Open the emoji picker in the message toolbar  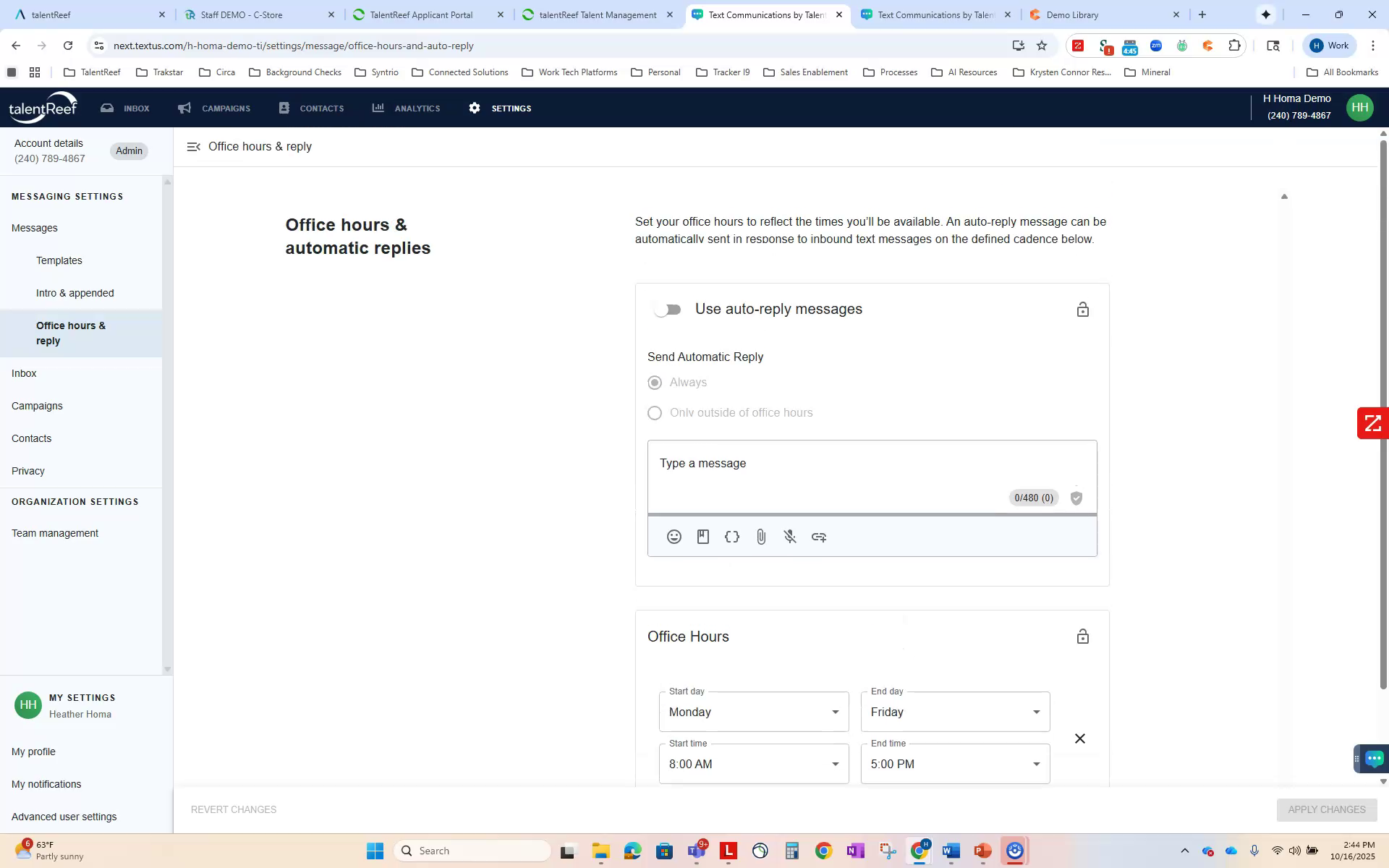[674, 536]
